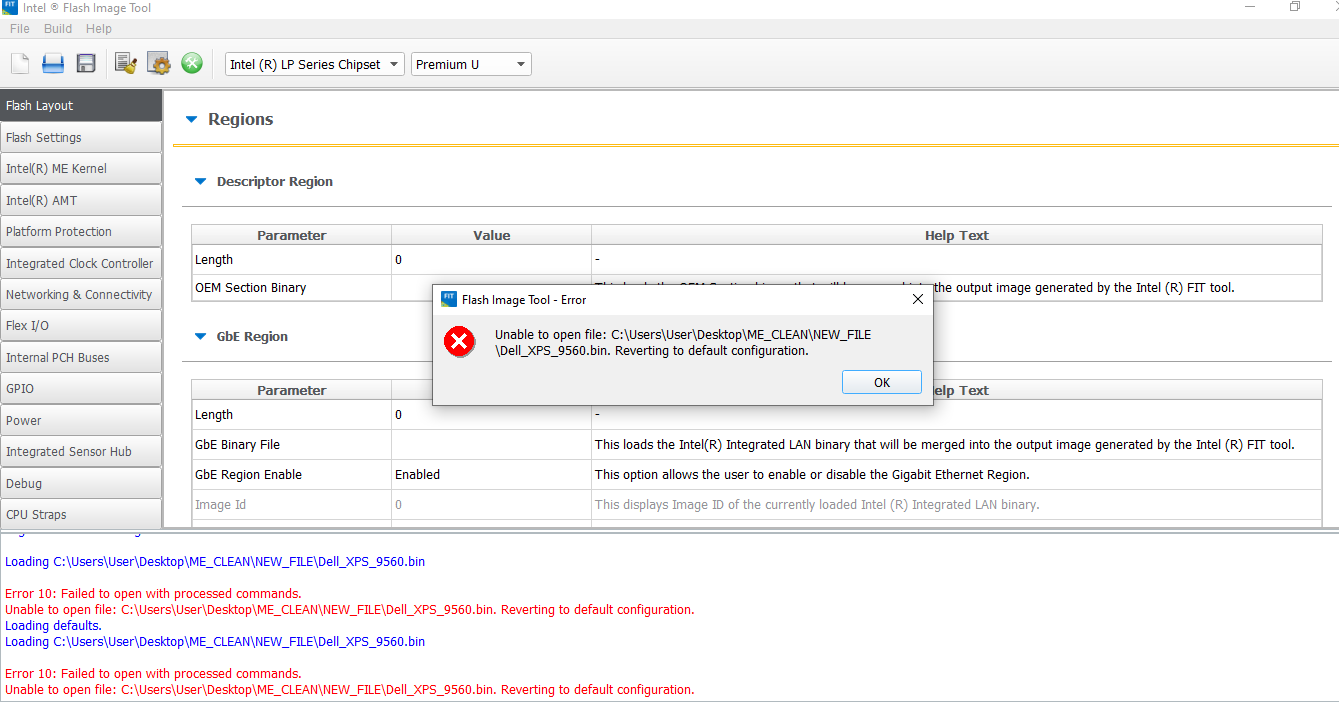Click the broom clear-log toolbar icon
The image size is (1339, 716).
click(x=126, y=64)
